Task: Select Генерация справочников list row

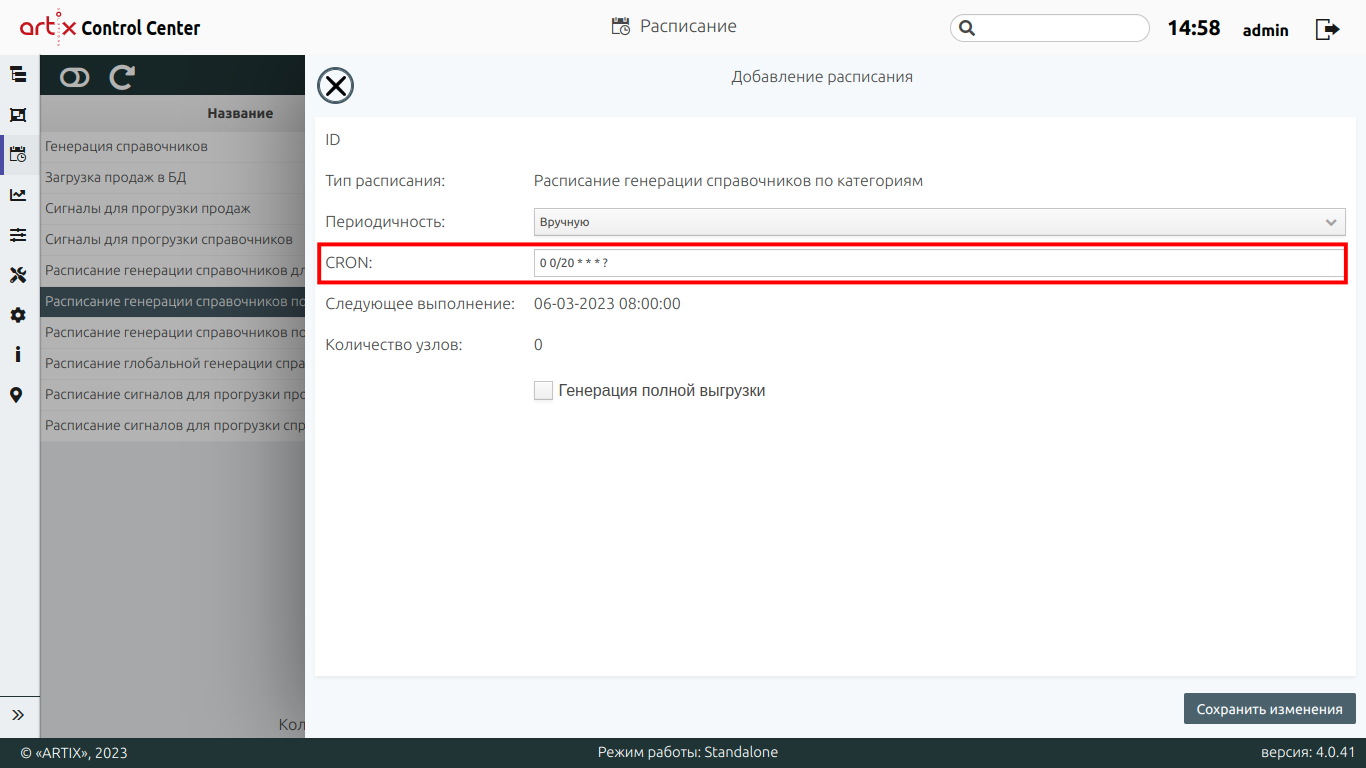Action: pyautogui.click(x=127, y=146)
